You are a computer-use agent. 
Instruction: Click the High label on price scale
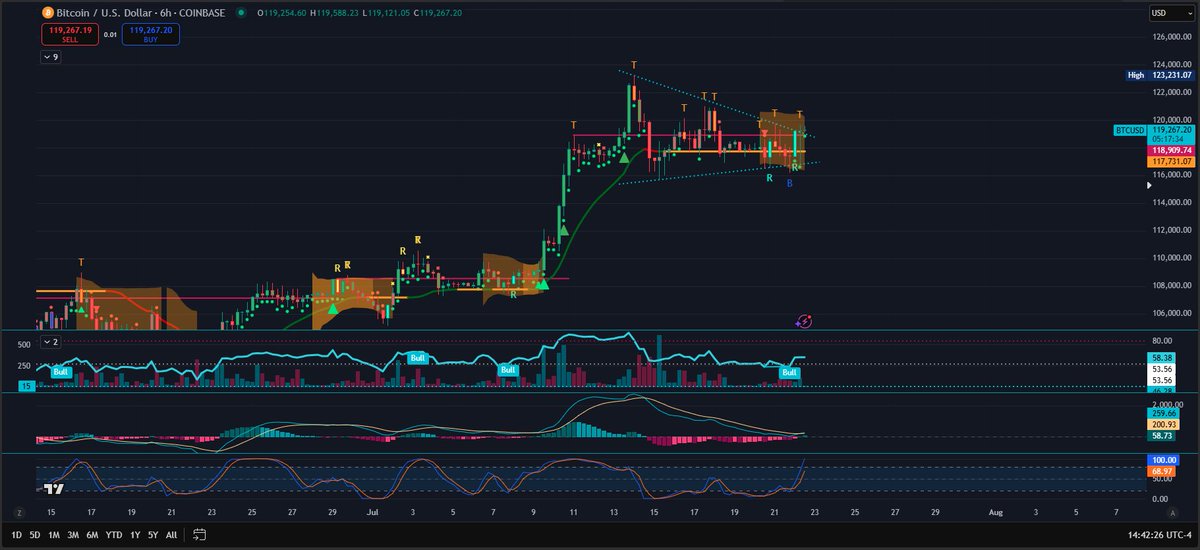tap(1135, 75)
